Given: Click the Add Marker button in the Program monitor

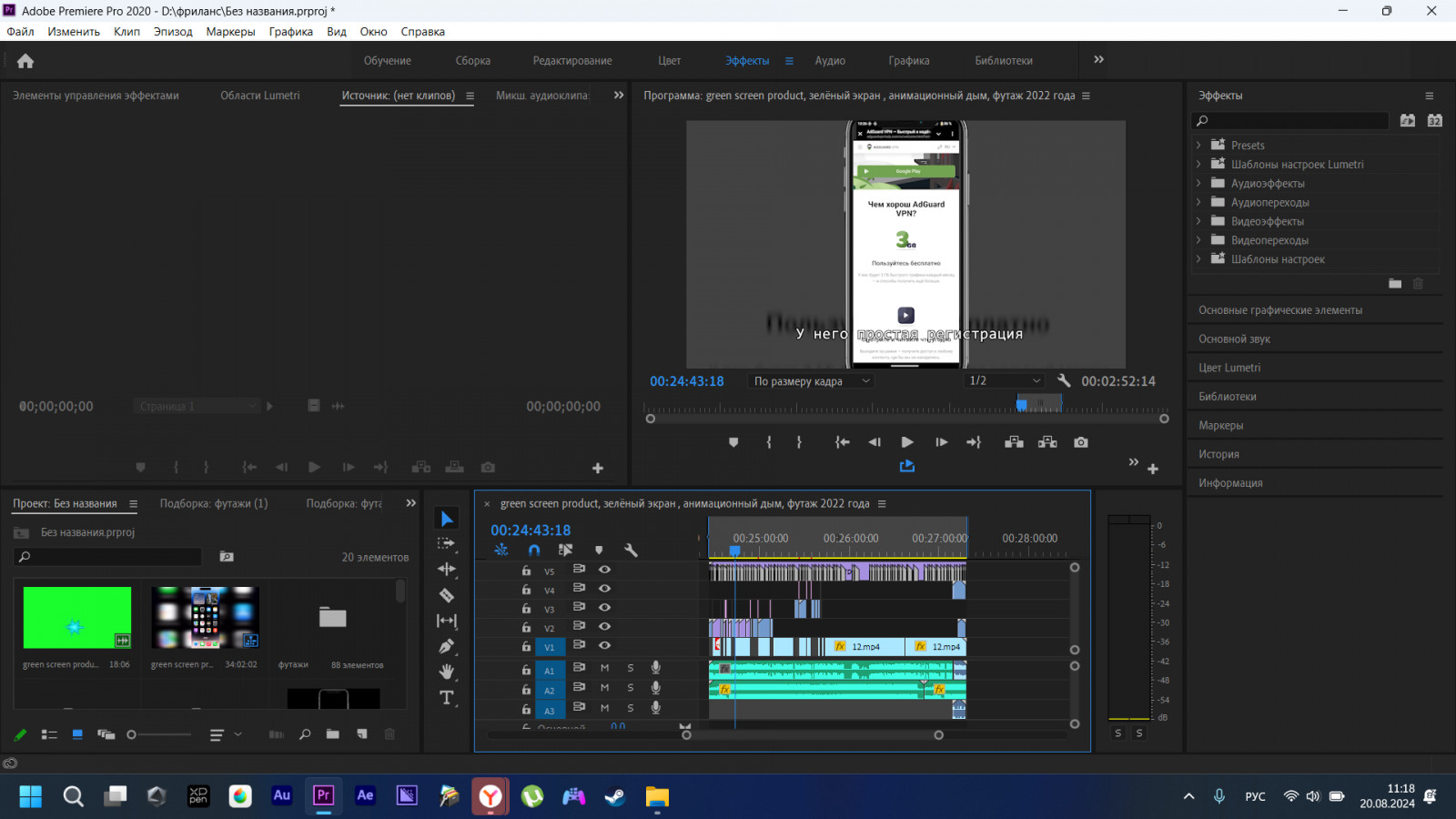Looking at the screenshot, I should pyautogui.click(x=733, y=442).
